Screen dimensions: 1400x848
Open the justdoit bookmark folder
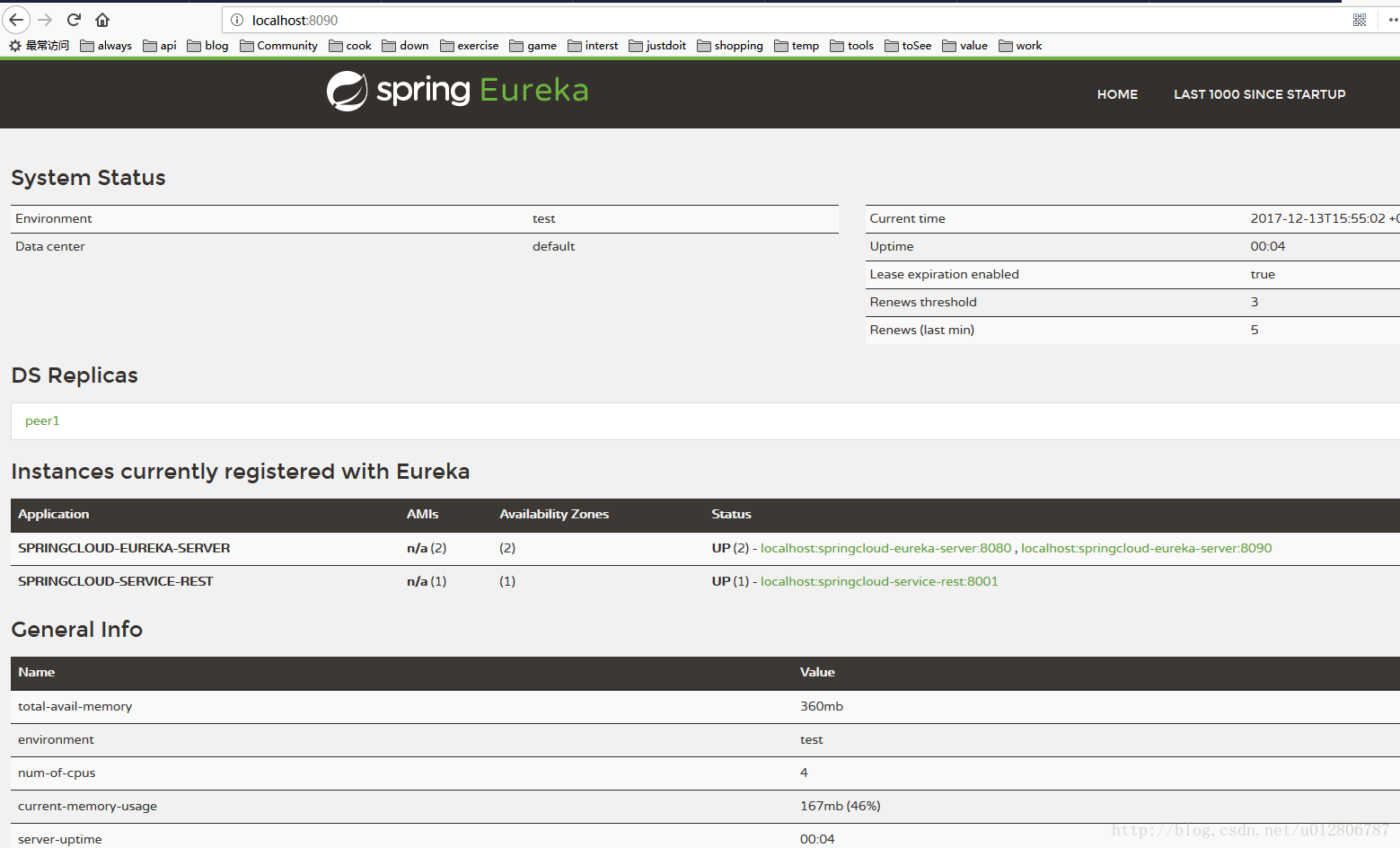click(657, 46)
